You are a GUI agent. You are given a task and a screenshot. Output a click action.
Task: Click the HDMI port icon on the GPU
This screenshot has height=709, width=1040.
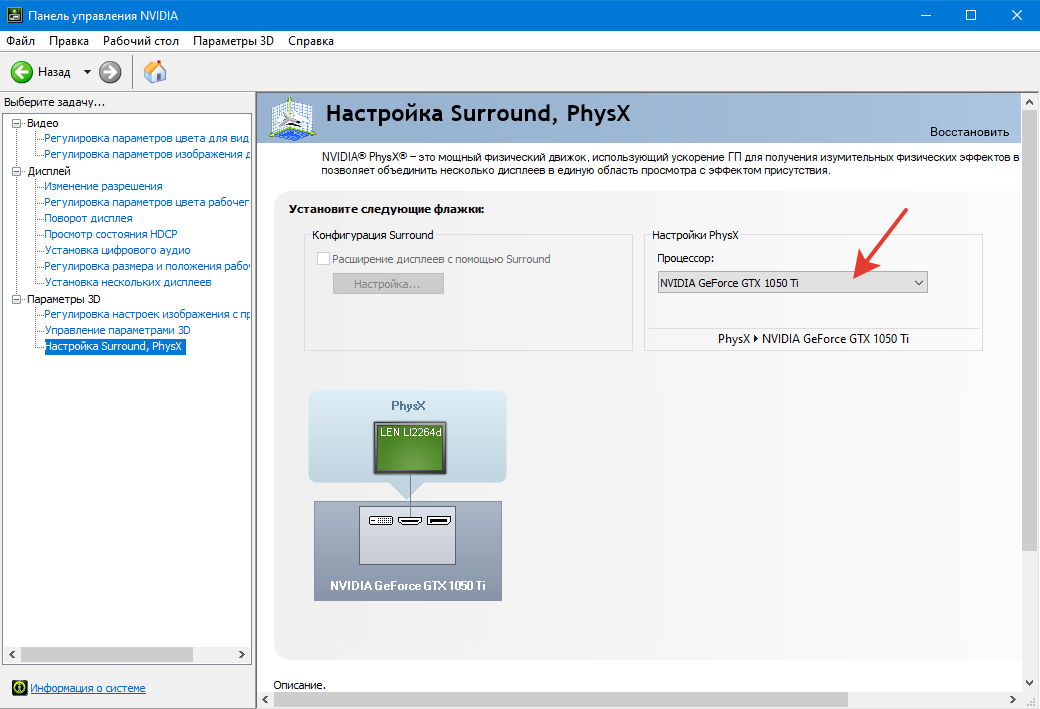(x=410, y=521)
